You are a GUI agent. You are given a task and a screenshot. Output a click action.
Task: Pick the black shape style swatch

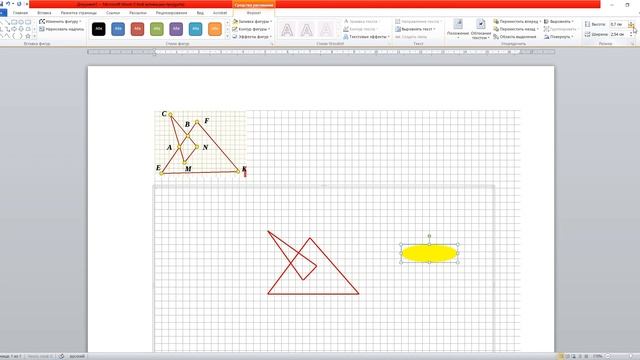click(x=98, y=29)
